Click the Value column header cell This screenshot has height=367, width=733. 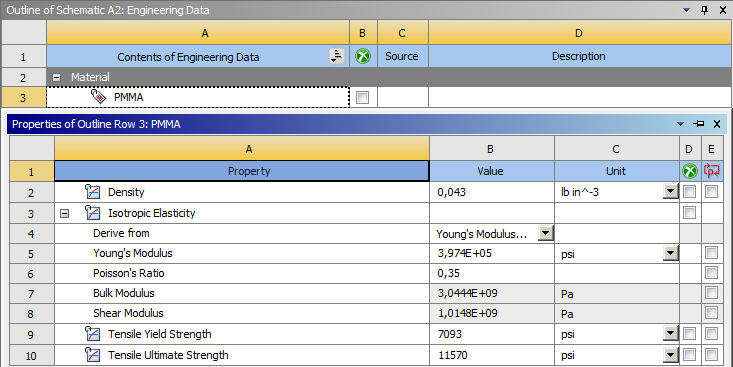pyautogui.click(x=492, y=171)
